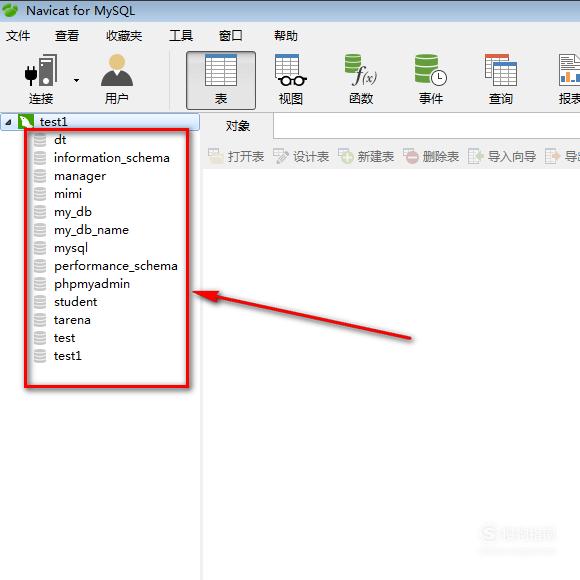The image size is (580, 580).
Task: Open the View (查看) menu
Action: (67, 36)
